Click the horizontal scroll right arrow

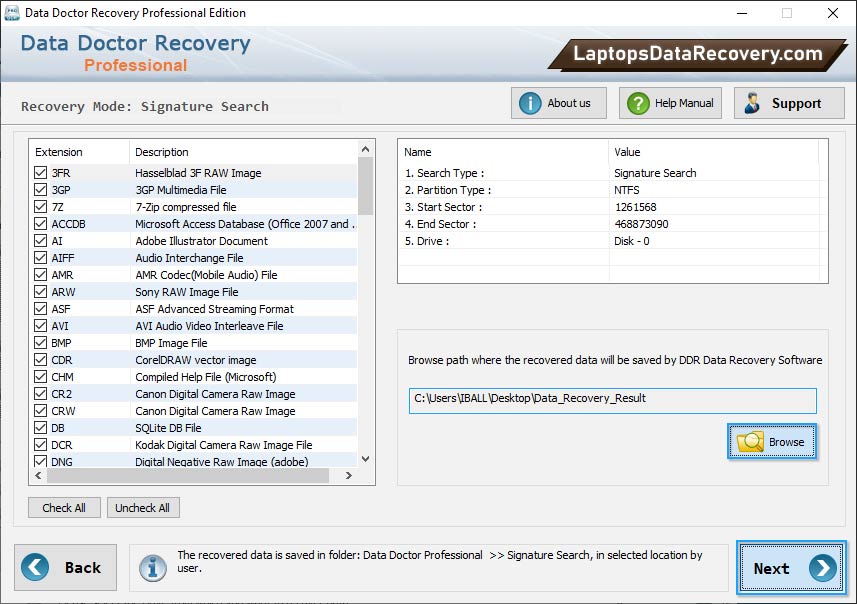[349, 476]
